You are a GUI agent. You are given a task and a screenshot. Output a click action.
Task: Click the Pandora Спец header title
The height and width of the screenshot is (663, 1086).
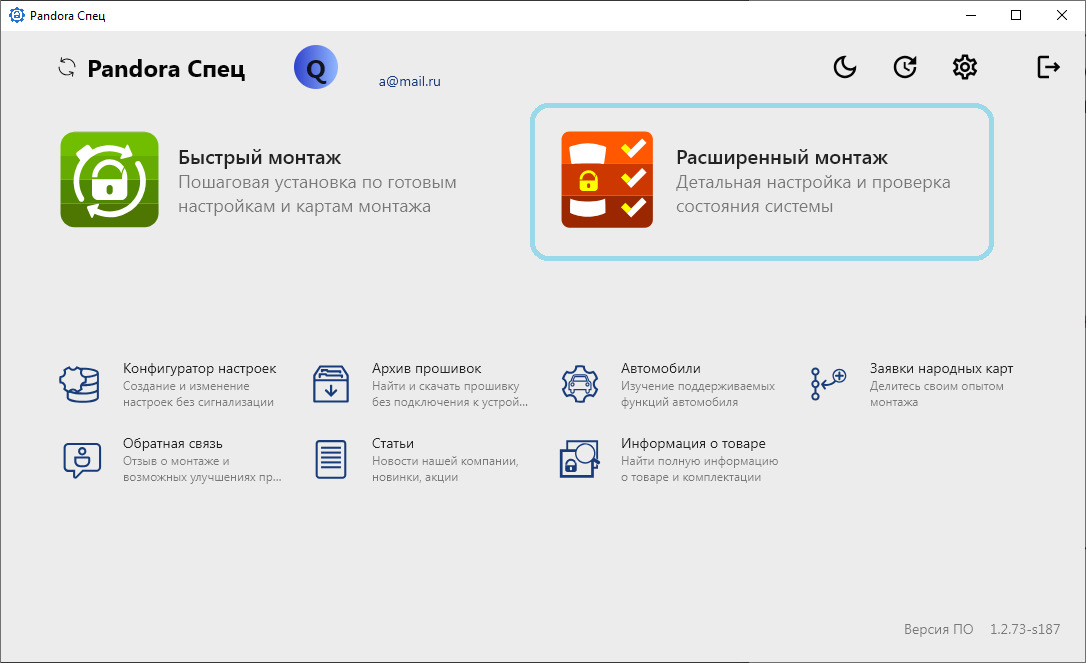166,69
